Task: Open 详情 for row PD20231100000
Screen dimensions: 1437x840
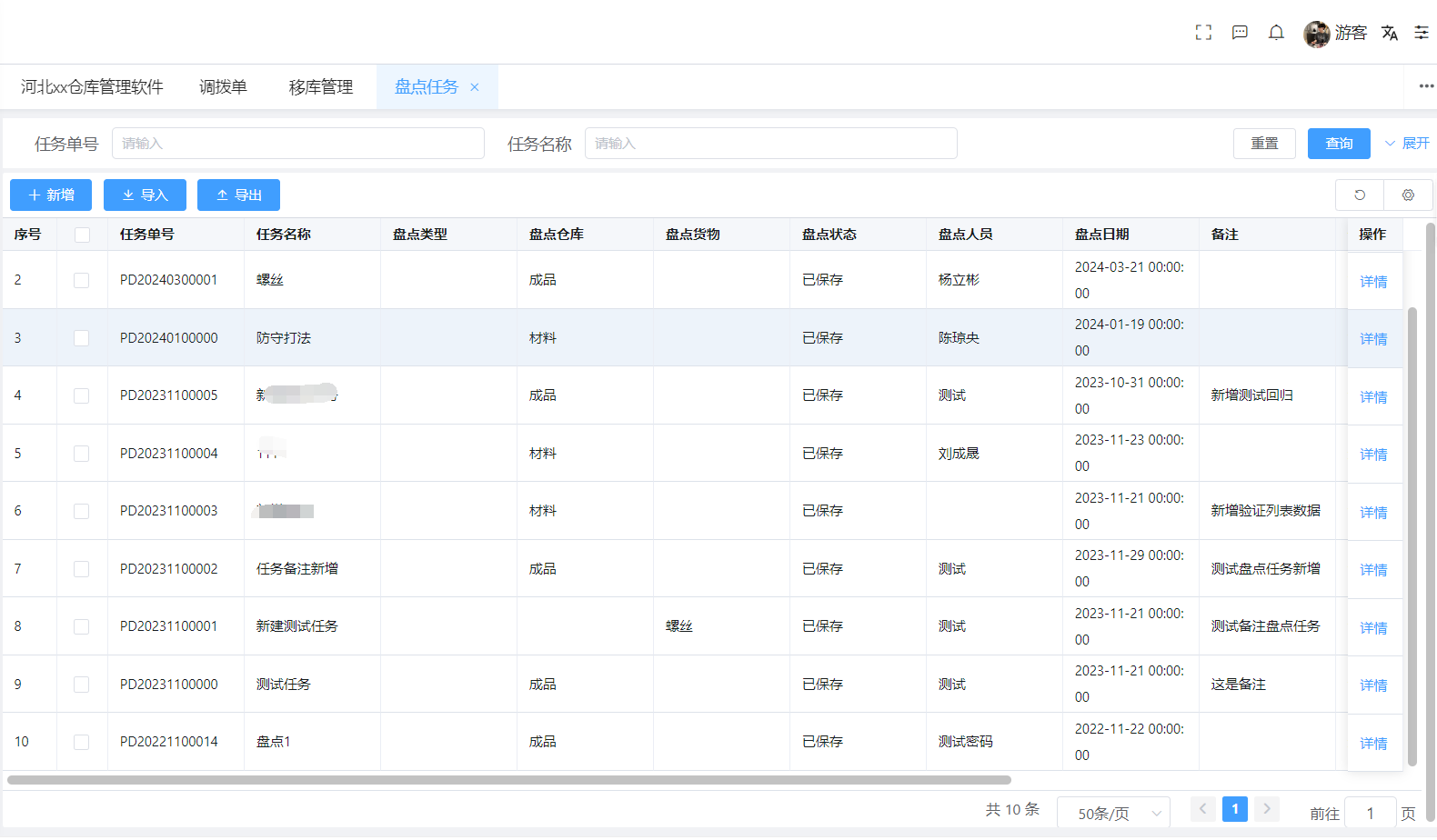Action: coord(1373,685)
